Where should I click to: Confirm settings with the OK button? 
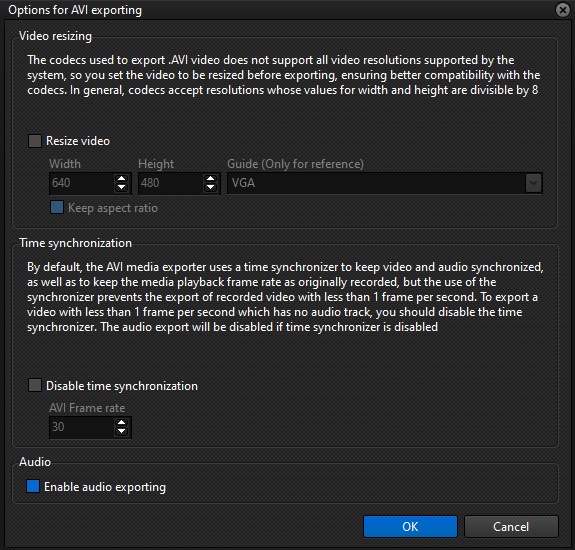(410, 527)
